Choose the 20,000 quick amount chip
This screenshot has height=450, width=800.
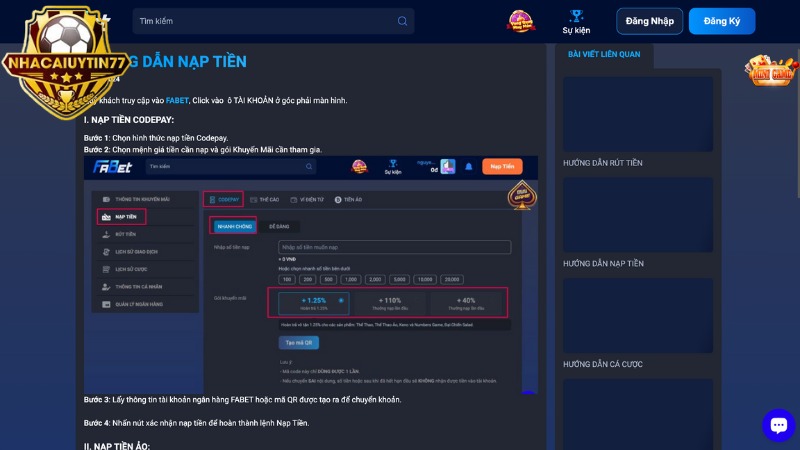[x=452, y=280]
